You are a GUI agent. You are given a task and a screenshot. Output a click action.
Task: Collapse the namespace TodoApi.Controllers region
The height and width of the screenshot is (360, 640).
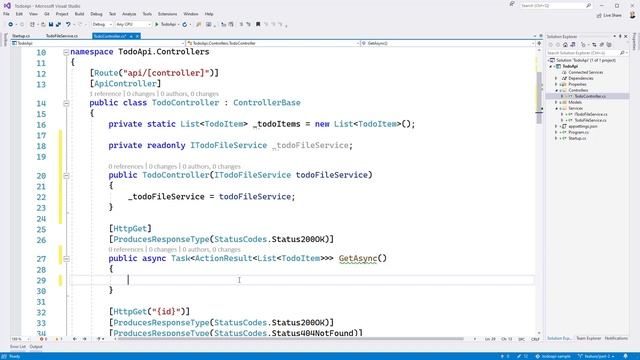66,52
